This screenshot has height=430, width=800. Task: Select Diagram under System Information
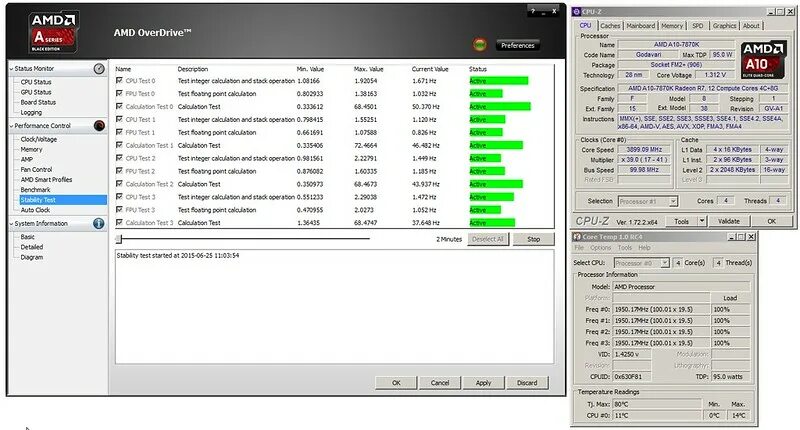(x=32, y=257)
